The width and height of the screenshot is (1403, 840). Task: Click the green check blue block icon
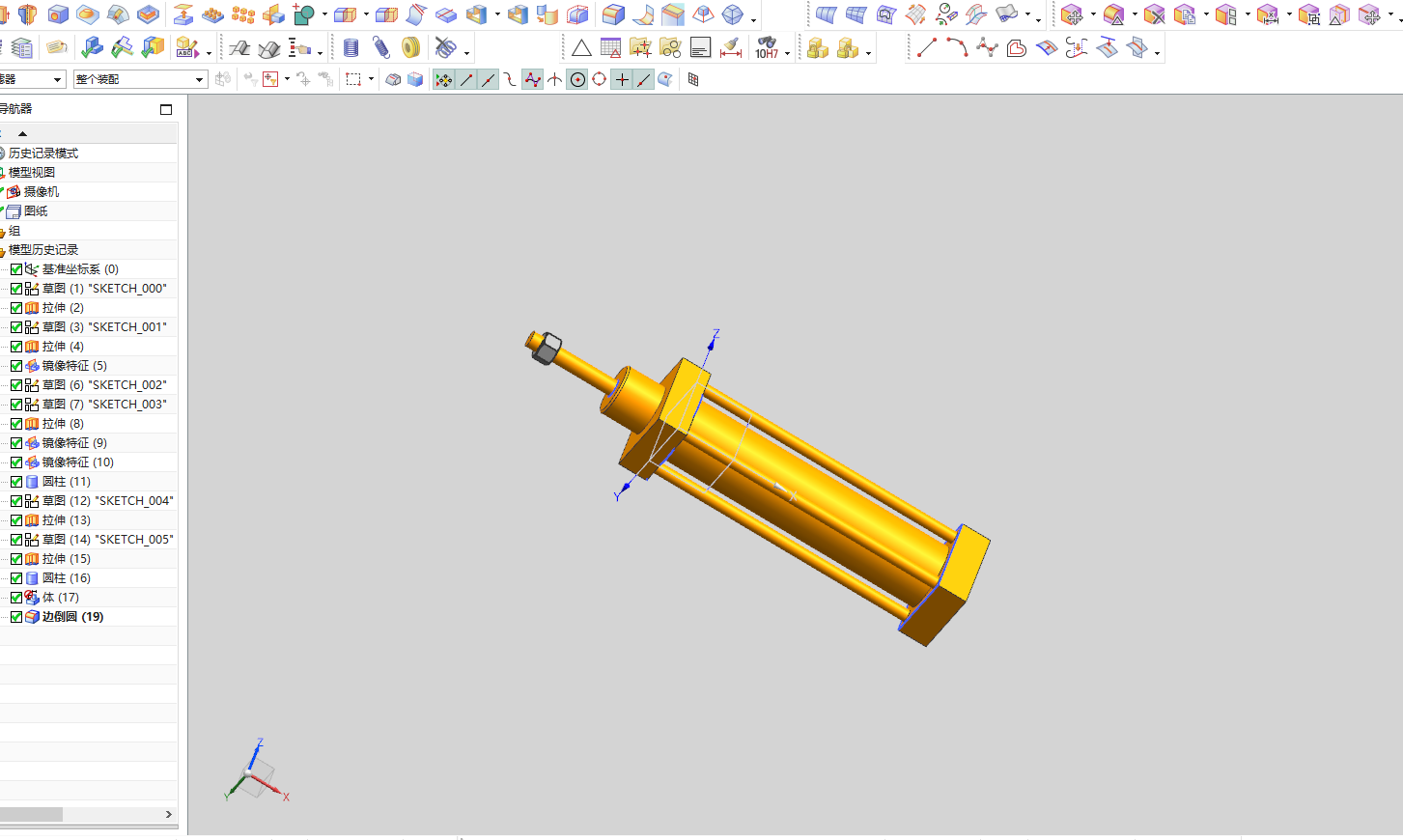pyautogui.click(x=93, y=47)
